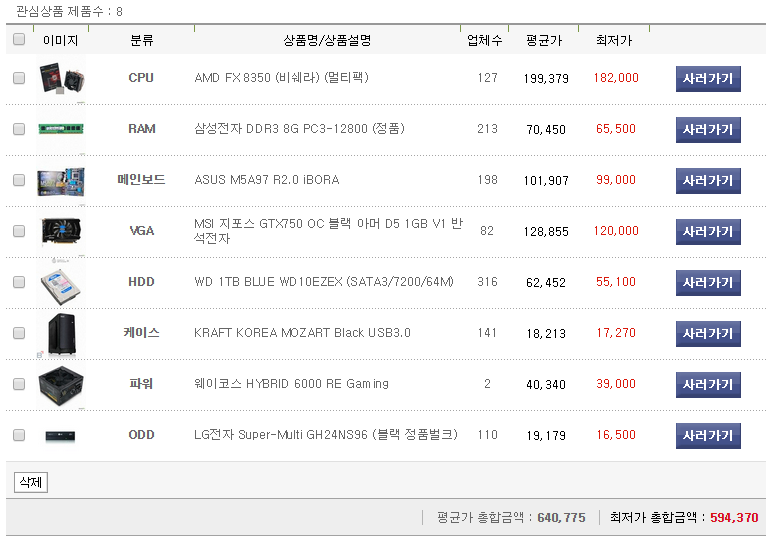Toggle the select-all checkbox in the table header
This screenshot has width=773, height=546.
[19, 40]
